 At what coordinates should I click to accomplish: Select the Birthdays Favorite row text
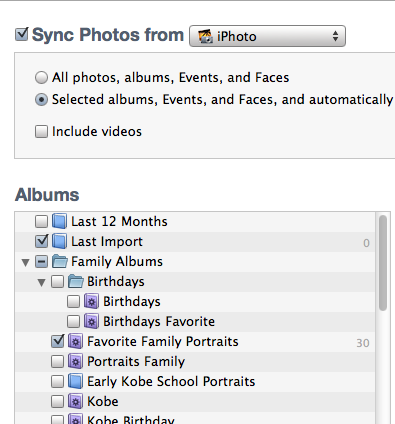tap(159, 322)
